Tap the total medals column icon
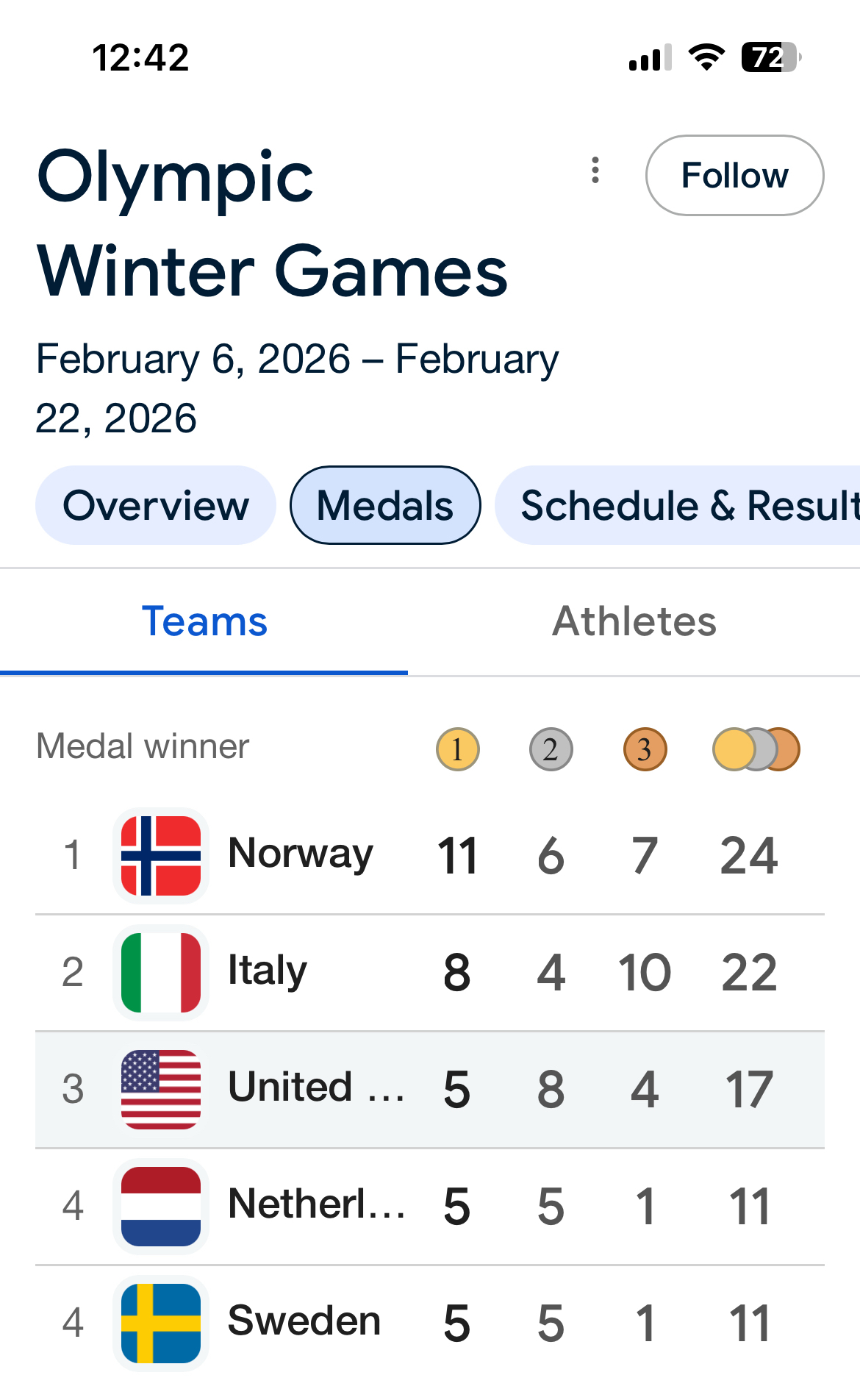 756,749
